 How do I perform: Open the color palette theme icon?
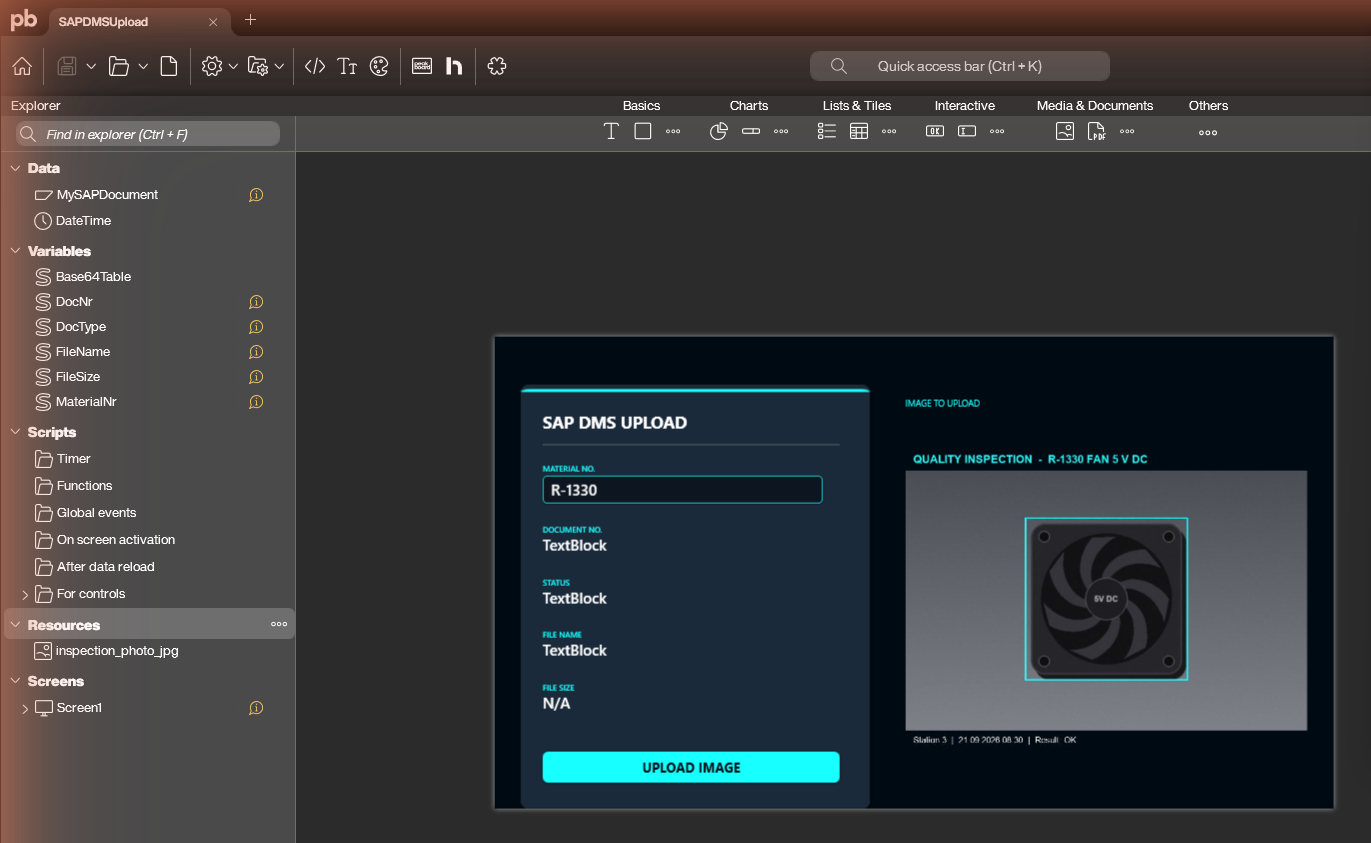[379, 67]
